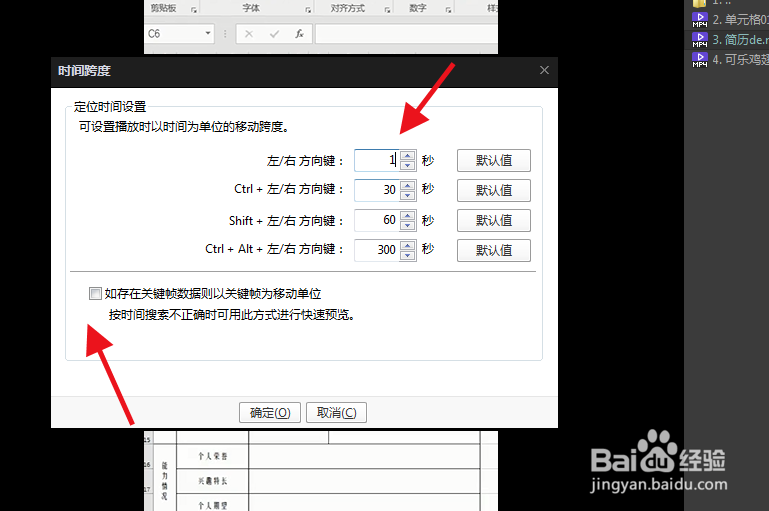Close the 时间跨度 dialog

point(544,70)
